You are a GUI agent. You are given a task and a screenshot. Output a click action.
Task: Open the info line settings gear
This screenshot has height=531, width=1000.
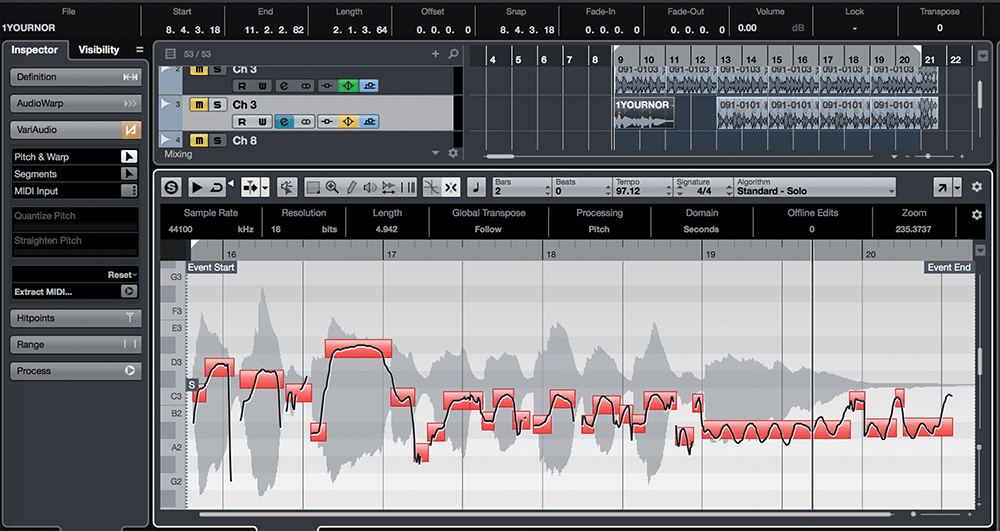coord(976,215)
